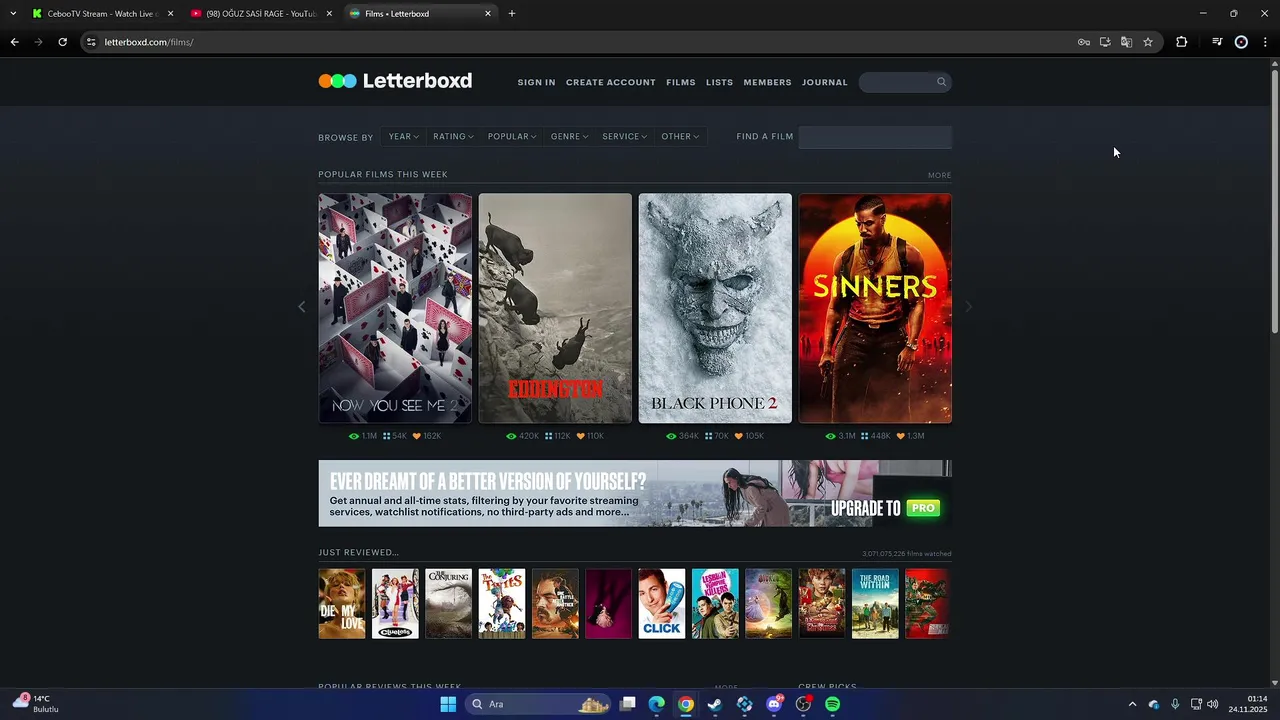Expand the Rating browse dropdown

coord(453,137)
